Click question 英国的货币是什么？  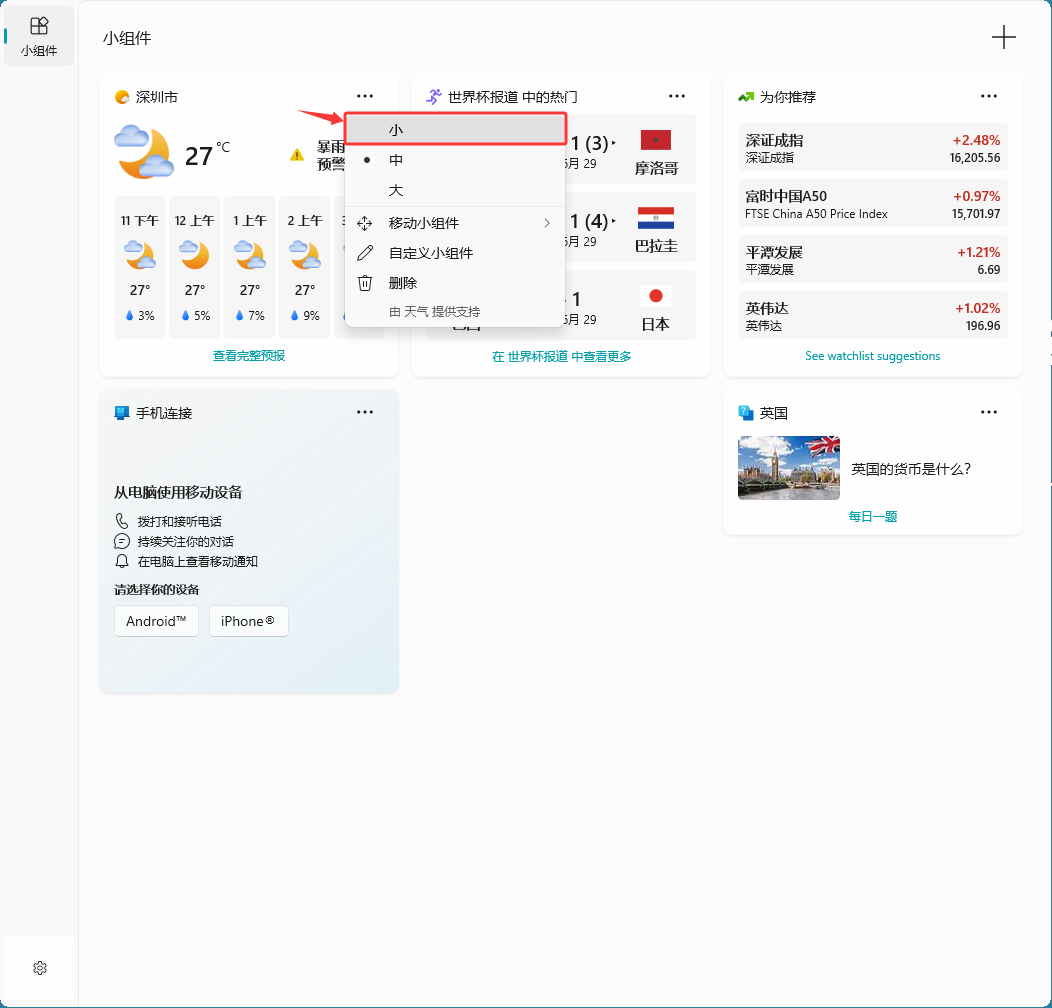911,469
